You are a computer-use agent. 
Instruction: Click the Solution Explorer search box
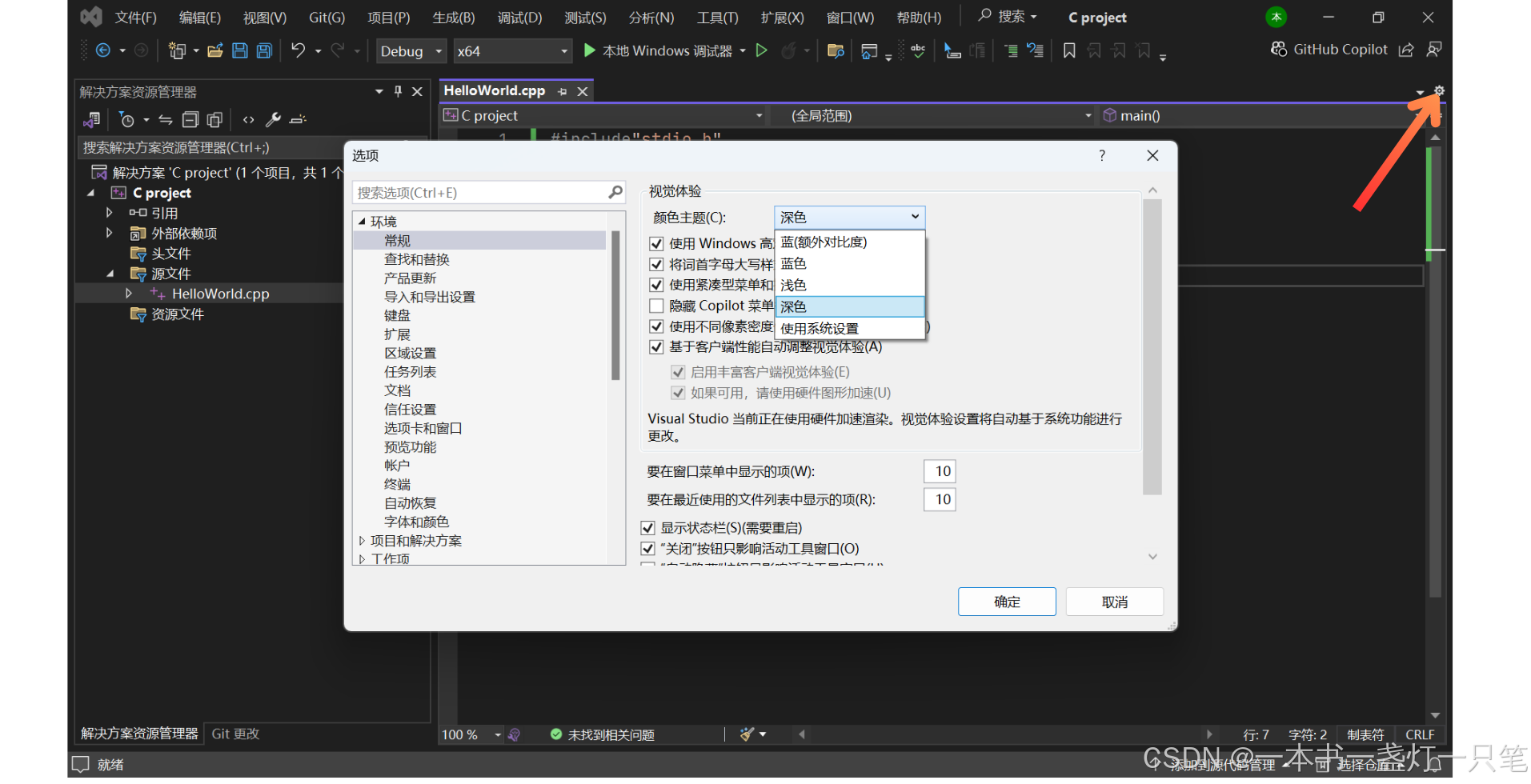pyautogui.click(x=212, y=147)
